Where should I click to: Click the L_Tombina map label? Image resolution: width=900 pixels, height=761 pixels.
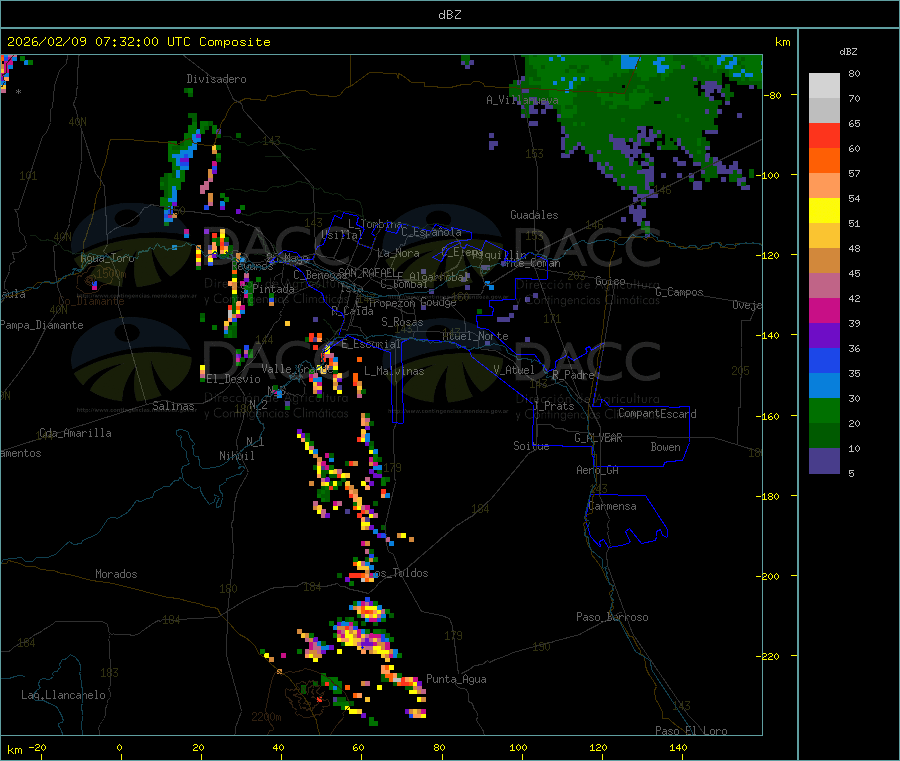pyautogui.click(x=375, y=224)
